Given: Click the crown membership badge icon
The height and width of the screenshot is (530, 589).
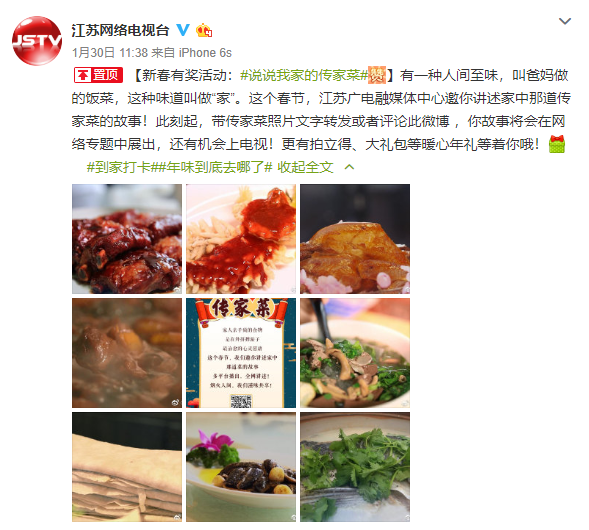Looking at the screenshot, I should click(204, 30).
